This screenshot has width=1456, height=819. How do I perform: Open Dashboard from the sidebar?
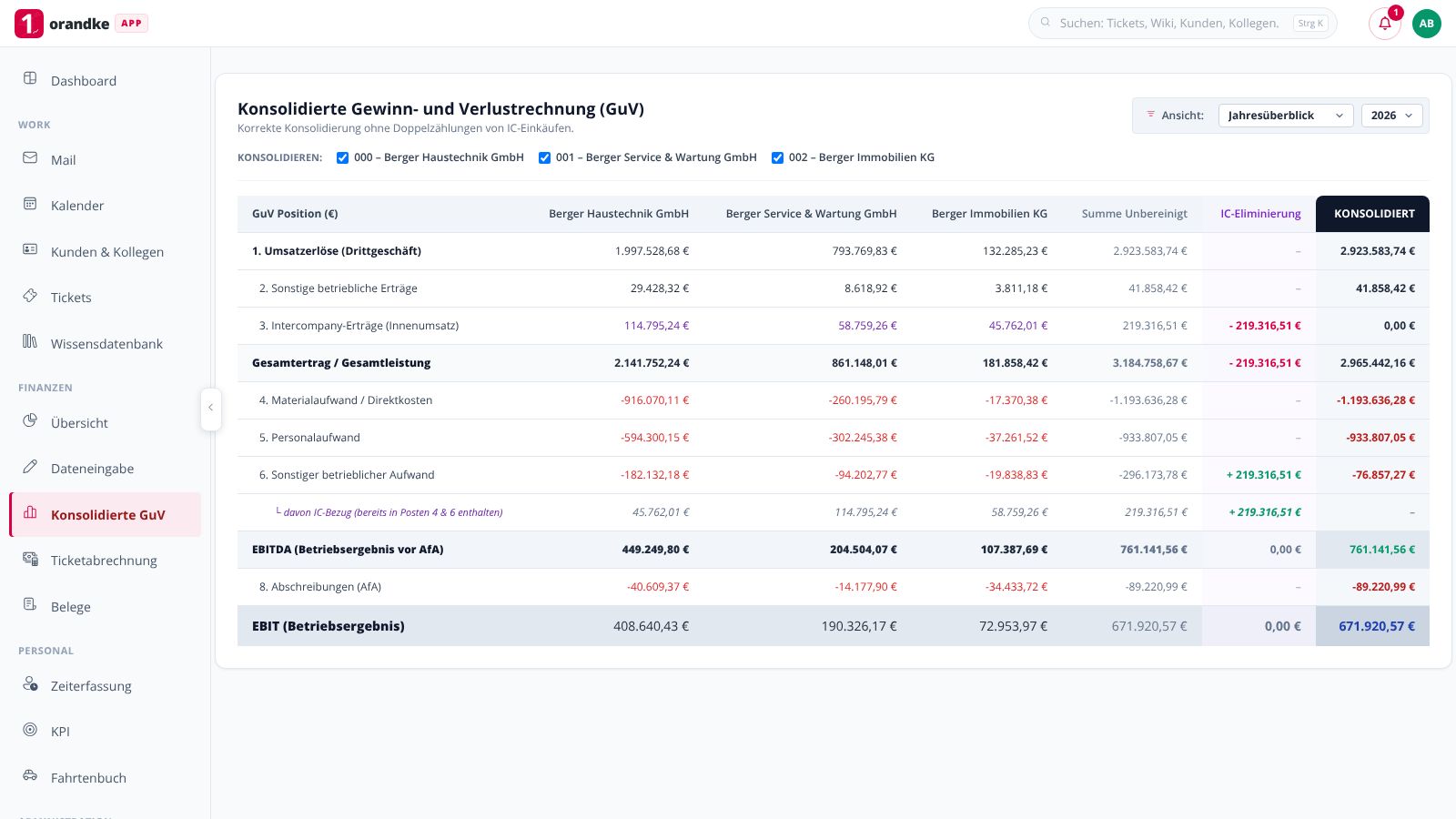point(106,80)
